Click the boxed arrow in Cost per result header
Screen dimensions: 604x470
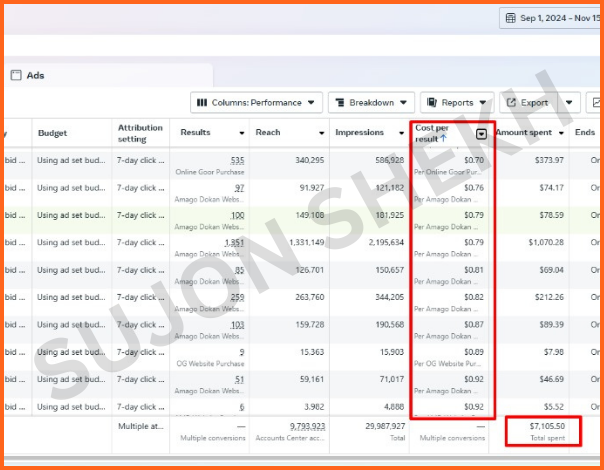coord(482,133)
